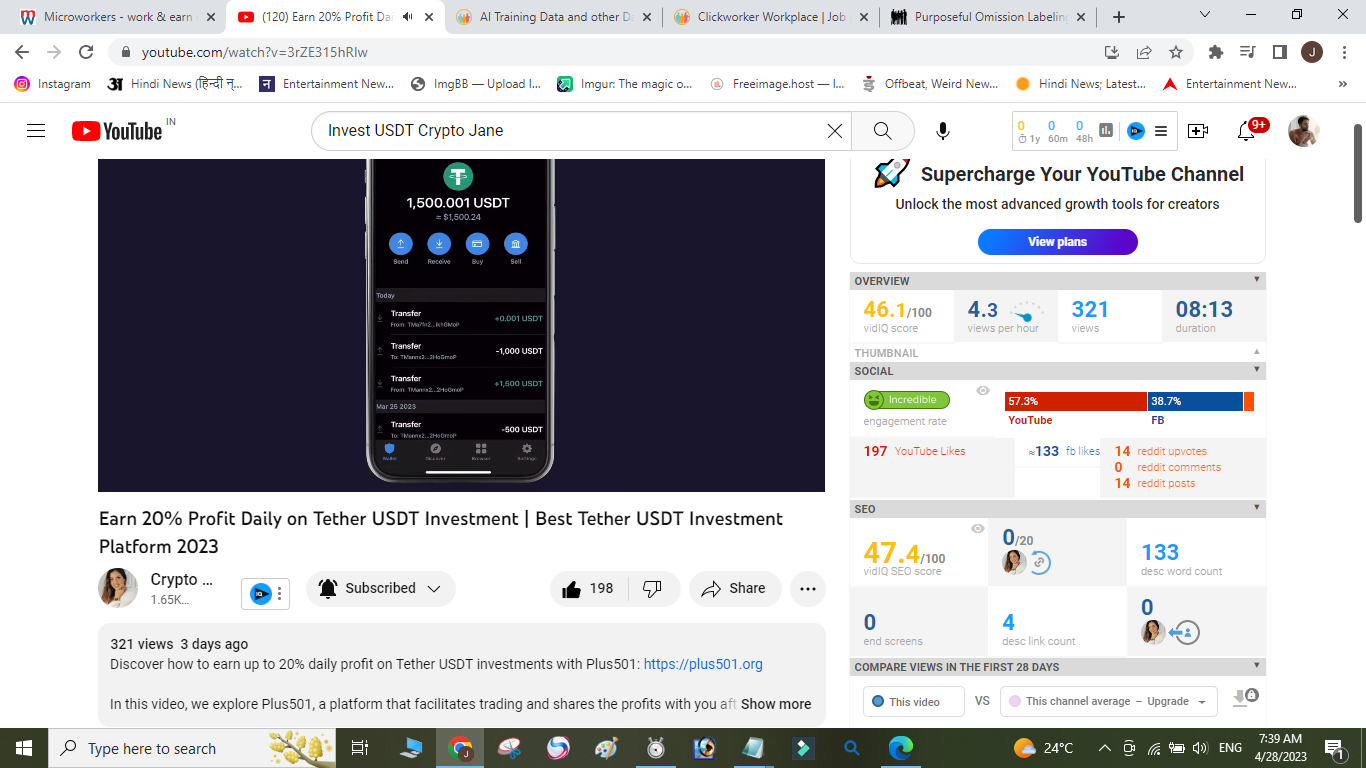Screen dimensions: 1366x768
Task: Open vidIQ channel widget beside Crypto channel
Action: tap(265, 593)
